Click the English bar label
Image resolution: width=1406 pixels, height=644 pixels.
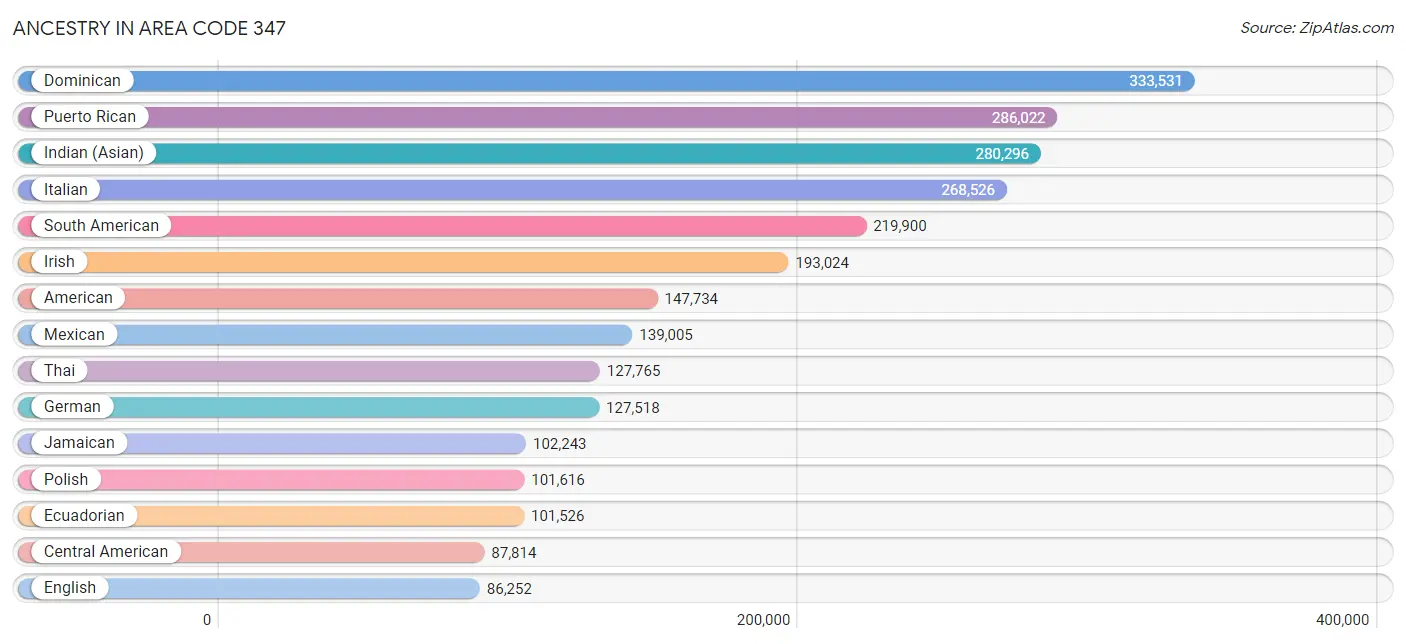tap(69, 588)
